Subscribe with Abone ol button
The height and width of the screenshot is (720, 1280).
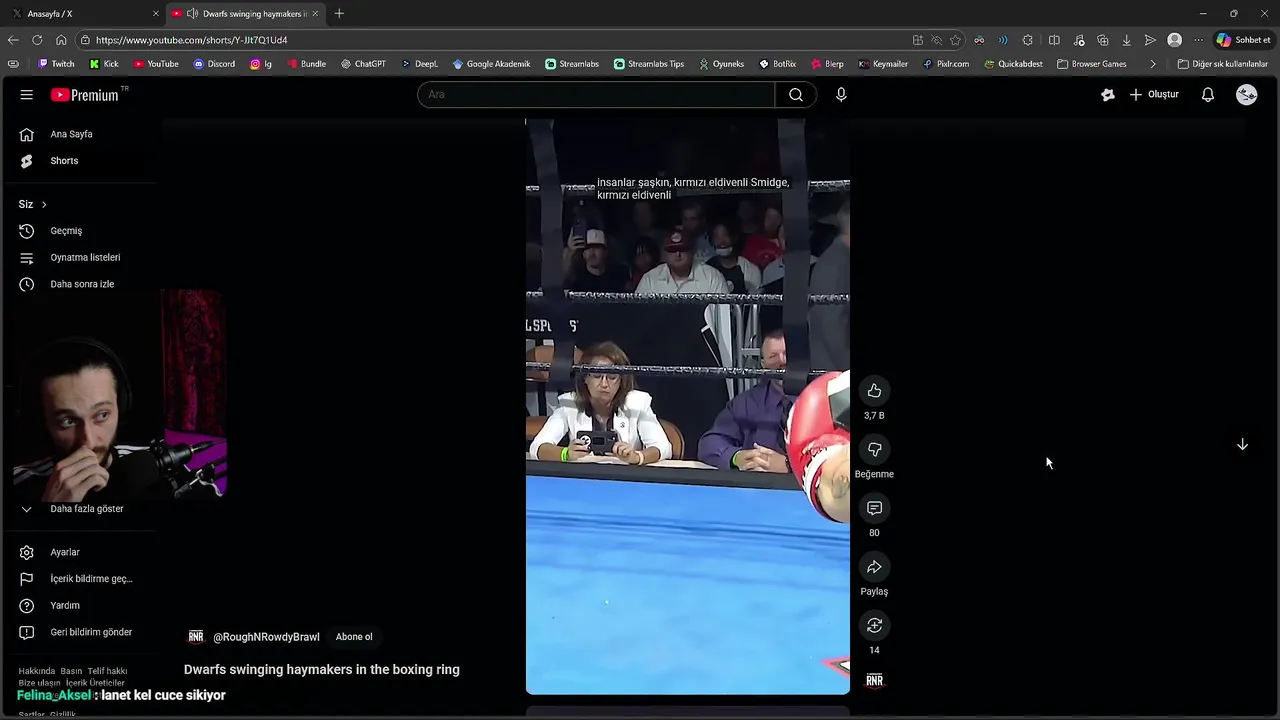354,637
